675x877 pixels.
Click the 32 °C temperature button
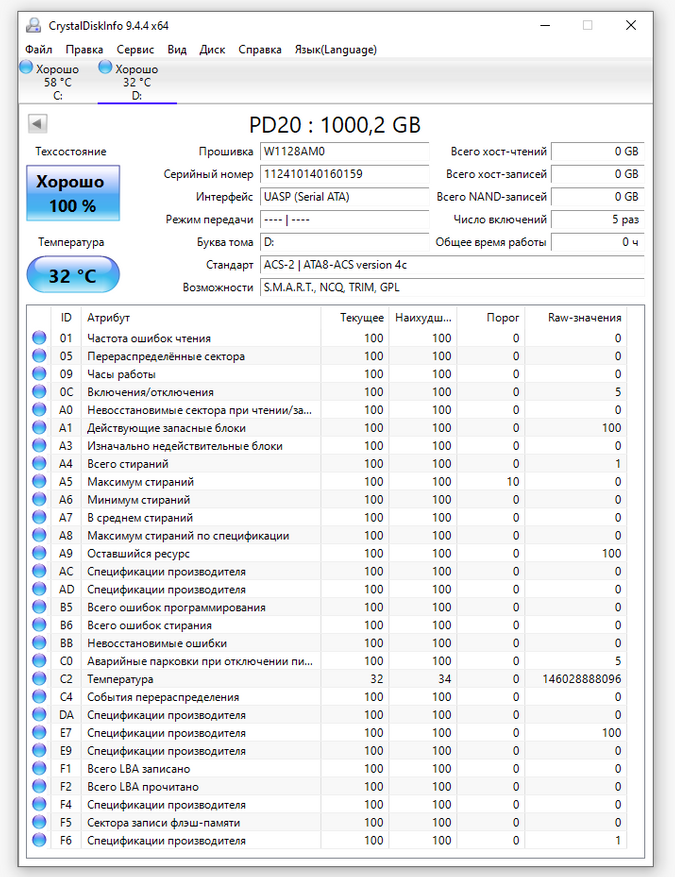point(73,275)
